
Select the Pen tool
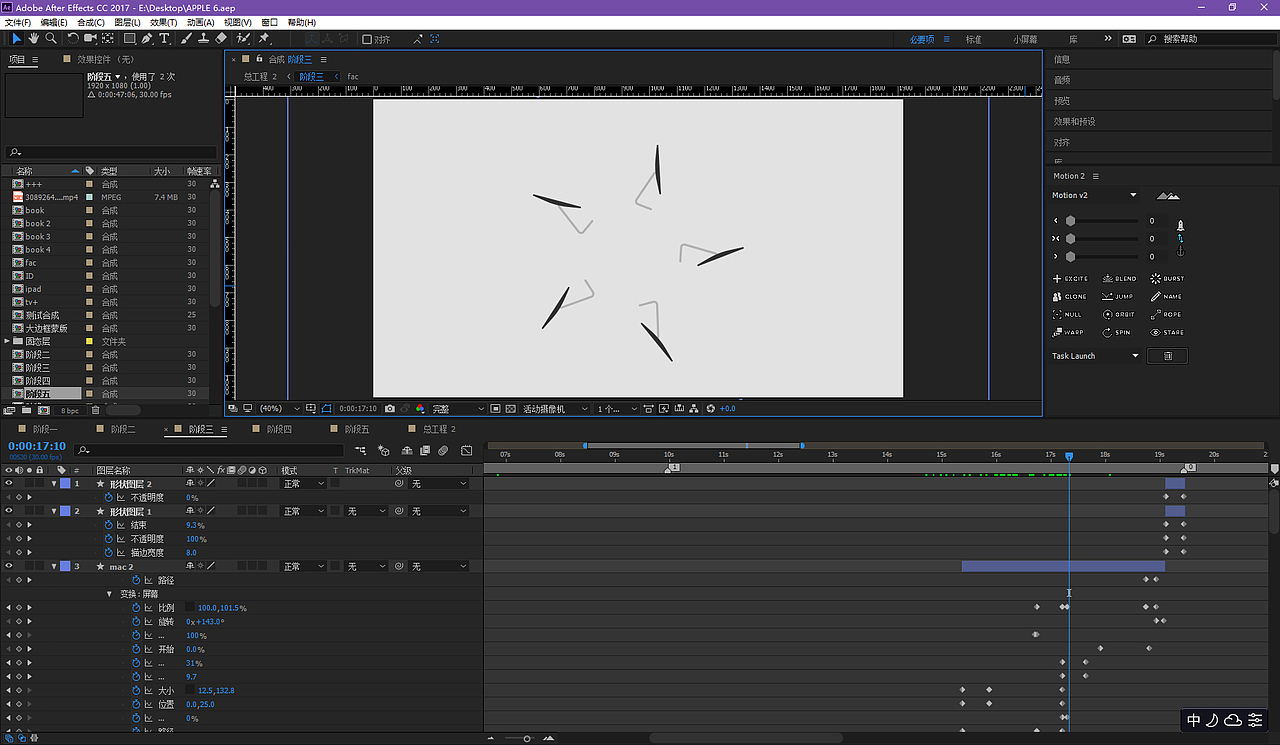(147, 39)
